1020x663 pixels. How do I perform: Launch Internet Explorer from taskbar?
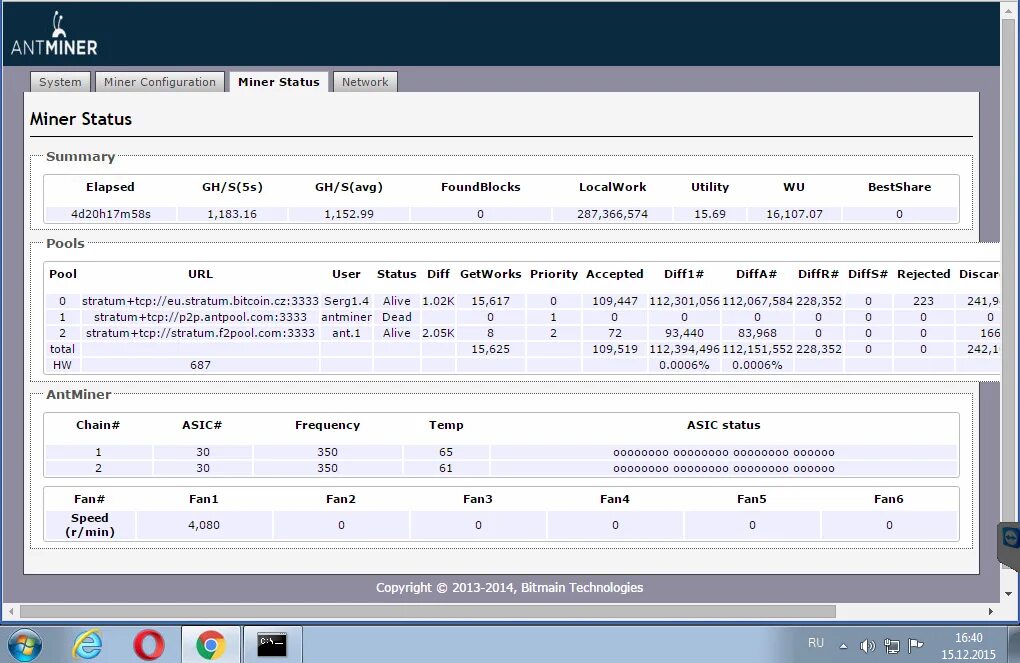point(87,645)
